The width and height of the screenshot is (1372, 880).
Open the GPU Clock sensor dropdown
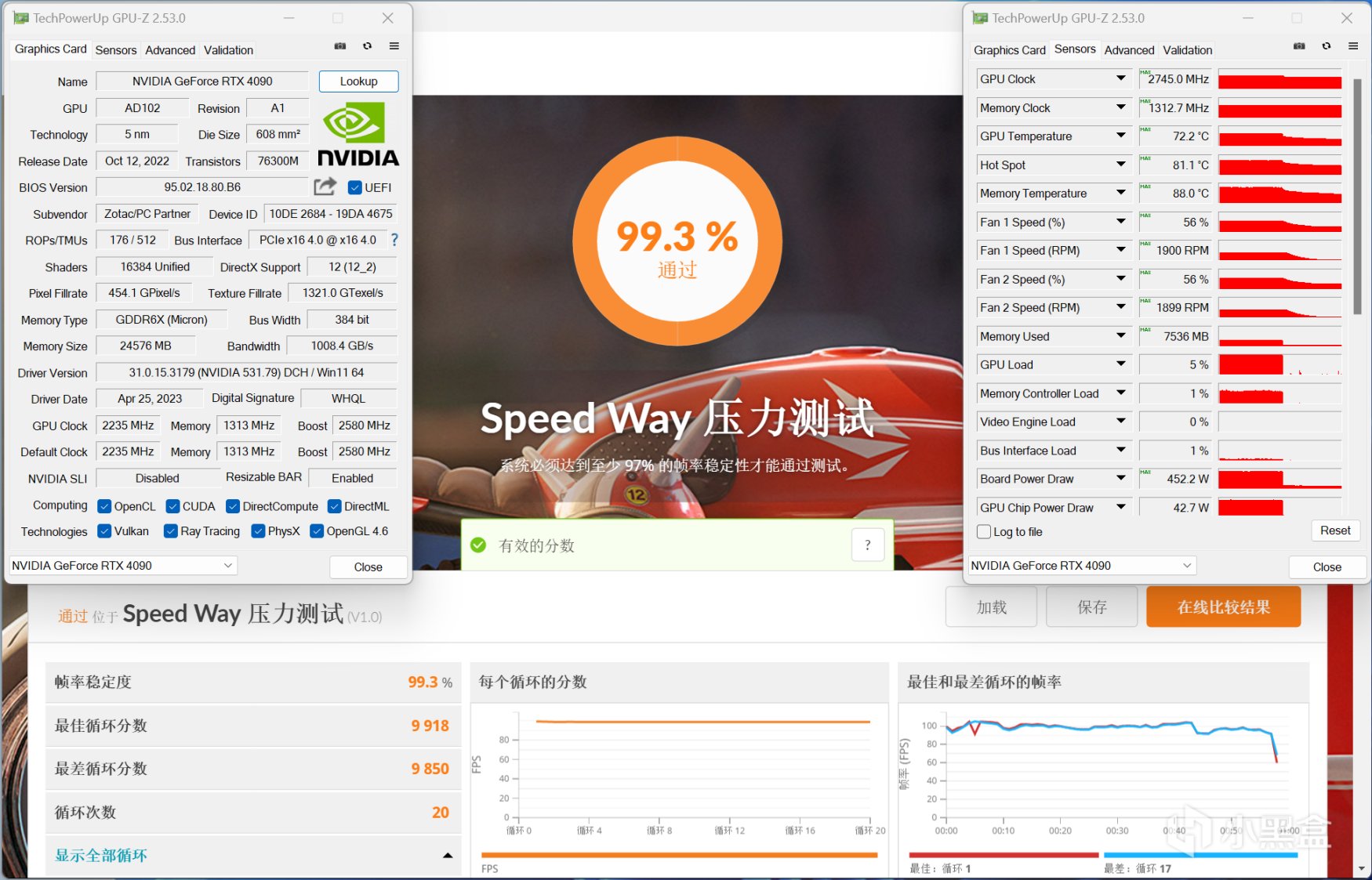(1121, 78)
